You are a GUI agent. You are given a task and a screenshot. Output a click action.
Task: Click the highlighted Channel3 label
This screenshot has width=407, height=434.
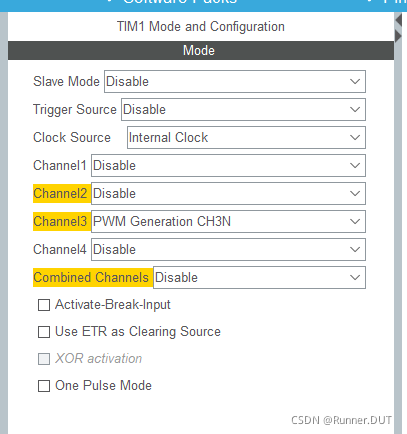pos(60,221)
